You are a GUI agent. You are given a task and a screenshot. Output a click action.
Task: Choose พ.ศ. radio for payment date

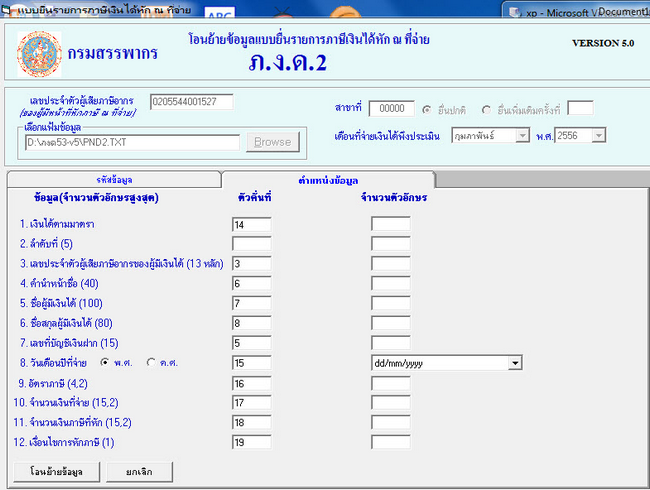click(x=105, y=362)
